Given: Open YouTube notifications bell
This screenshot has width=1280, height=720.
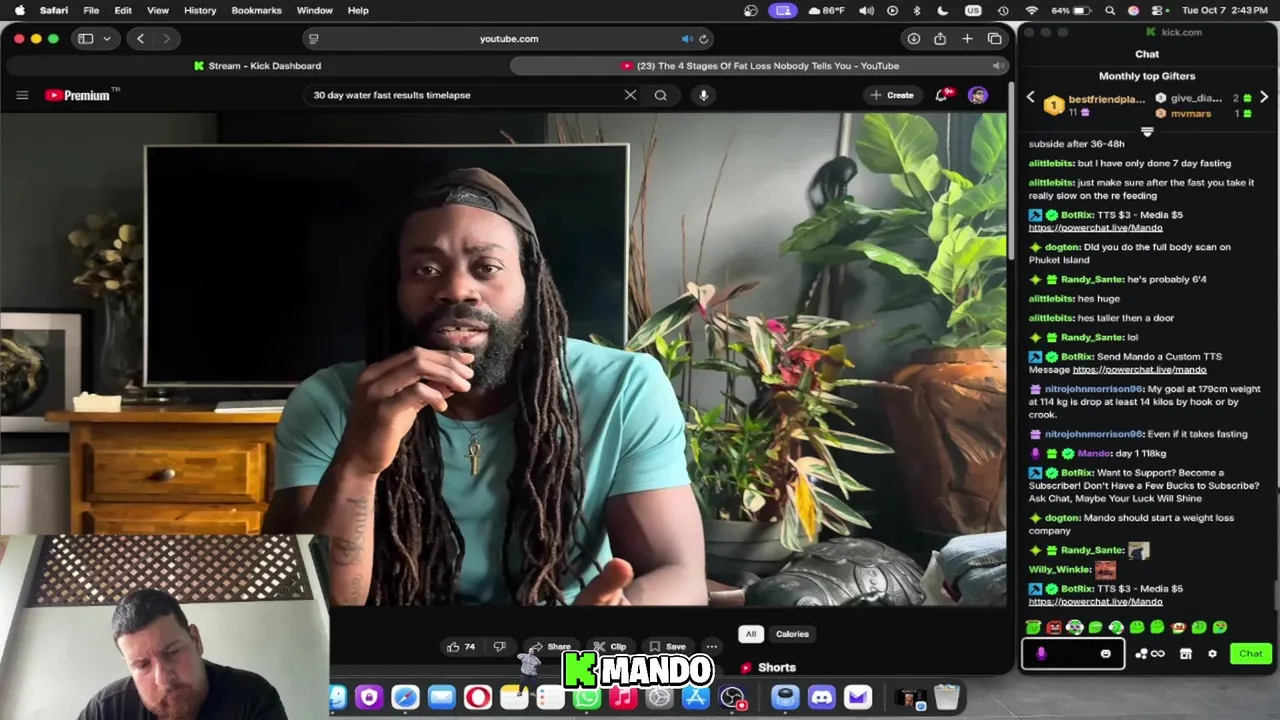Looking at the screenshot, I should pyautogui.click(x=942, y=95).
